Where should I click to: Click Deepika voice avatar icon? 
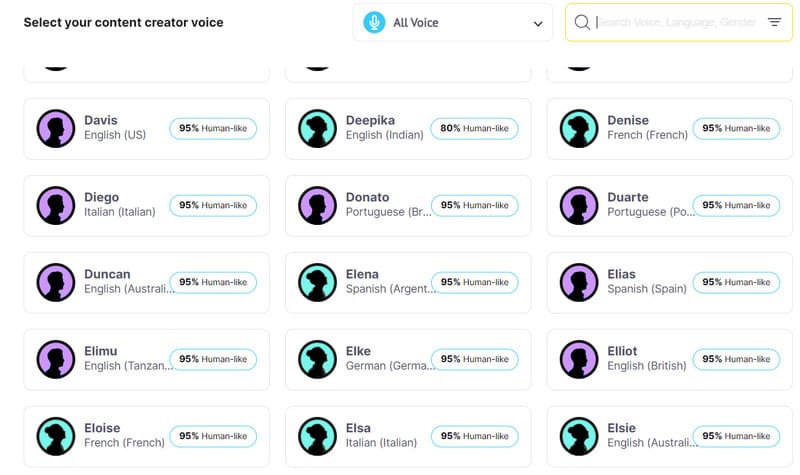click(x=318, y=128)
